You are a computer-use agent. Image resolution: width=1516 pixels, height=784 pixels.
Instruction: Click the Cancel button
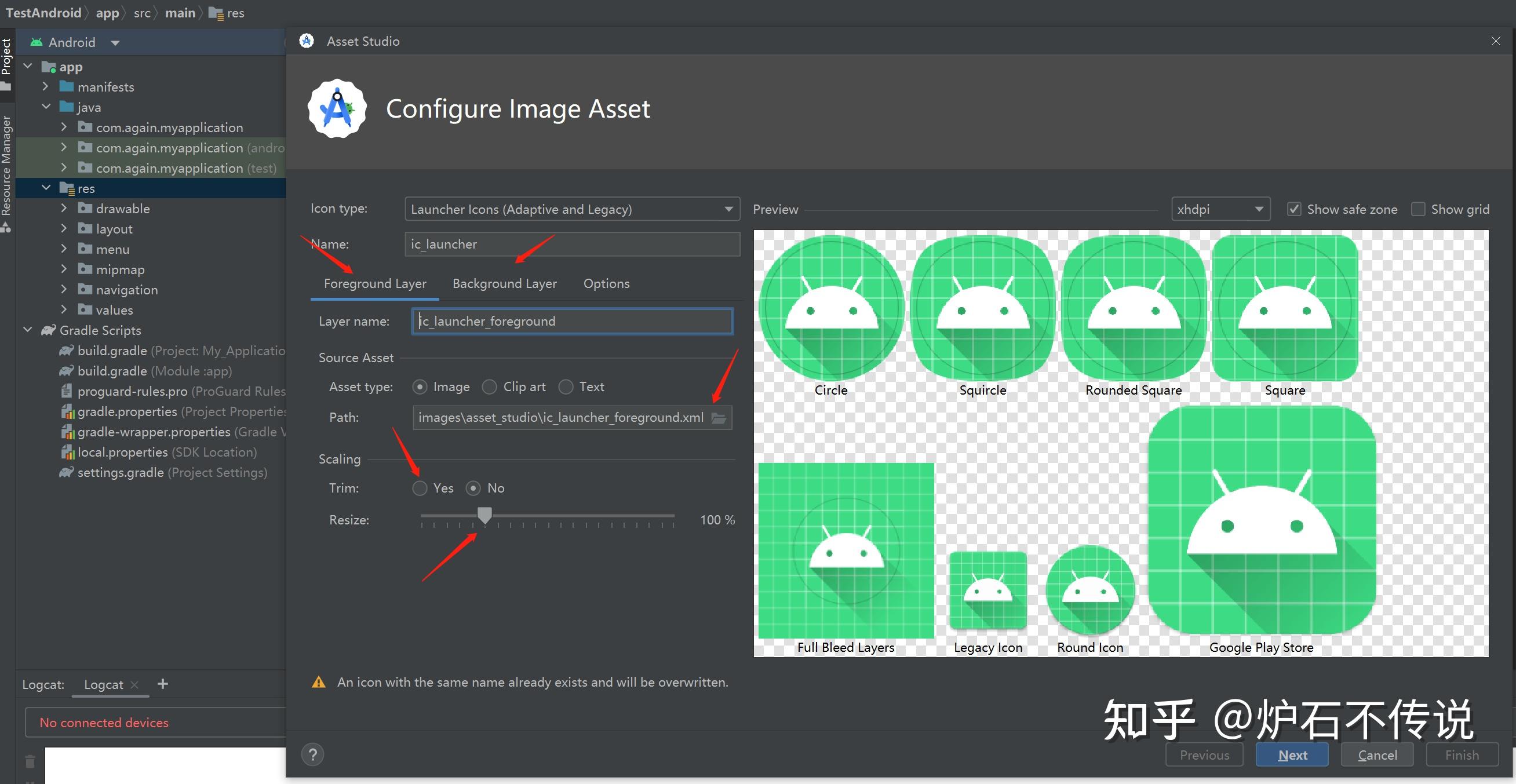click(x=1376, y=755)
